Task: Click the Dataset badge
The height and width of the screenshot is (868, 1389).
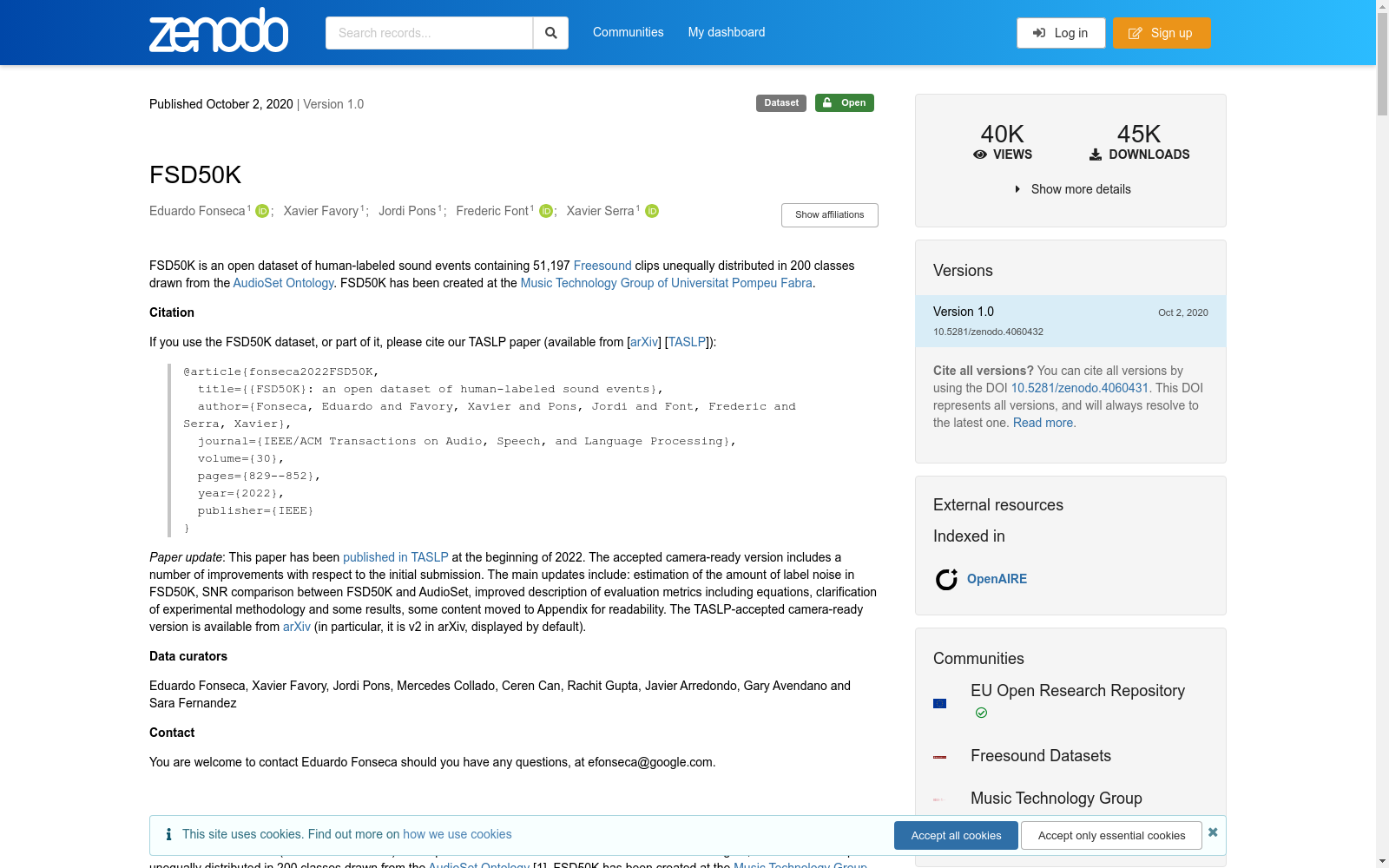Action: (781, 103)
